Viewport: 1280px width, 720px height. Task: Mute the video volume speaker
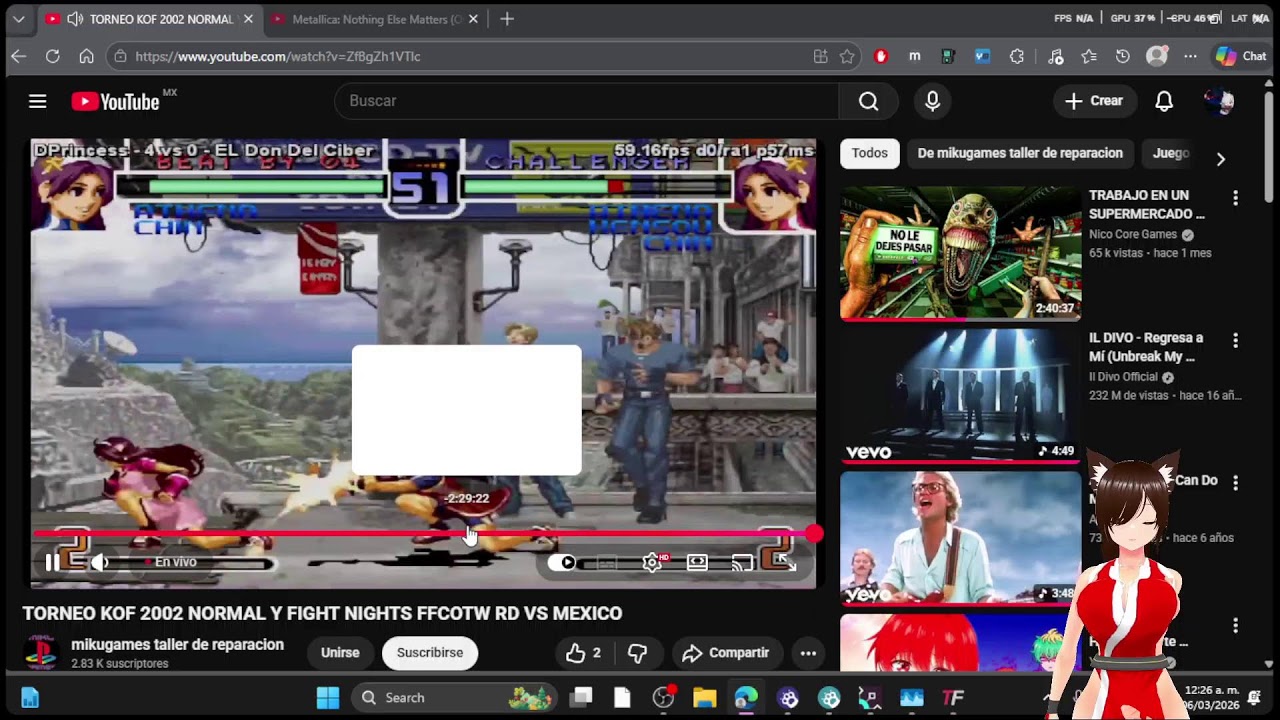click(x=100, y=562)
